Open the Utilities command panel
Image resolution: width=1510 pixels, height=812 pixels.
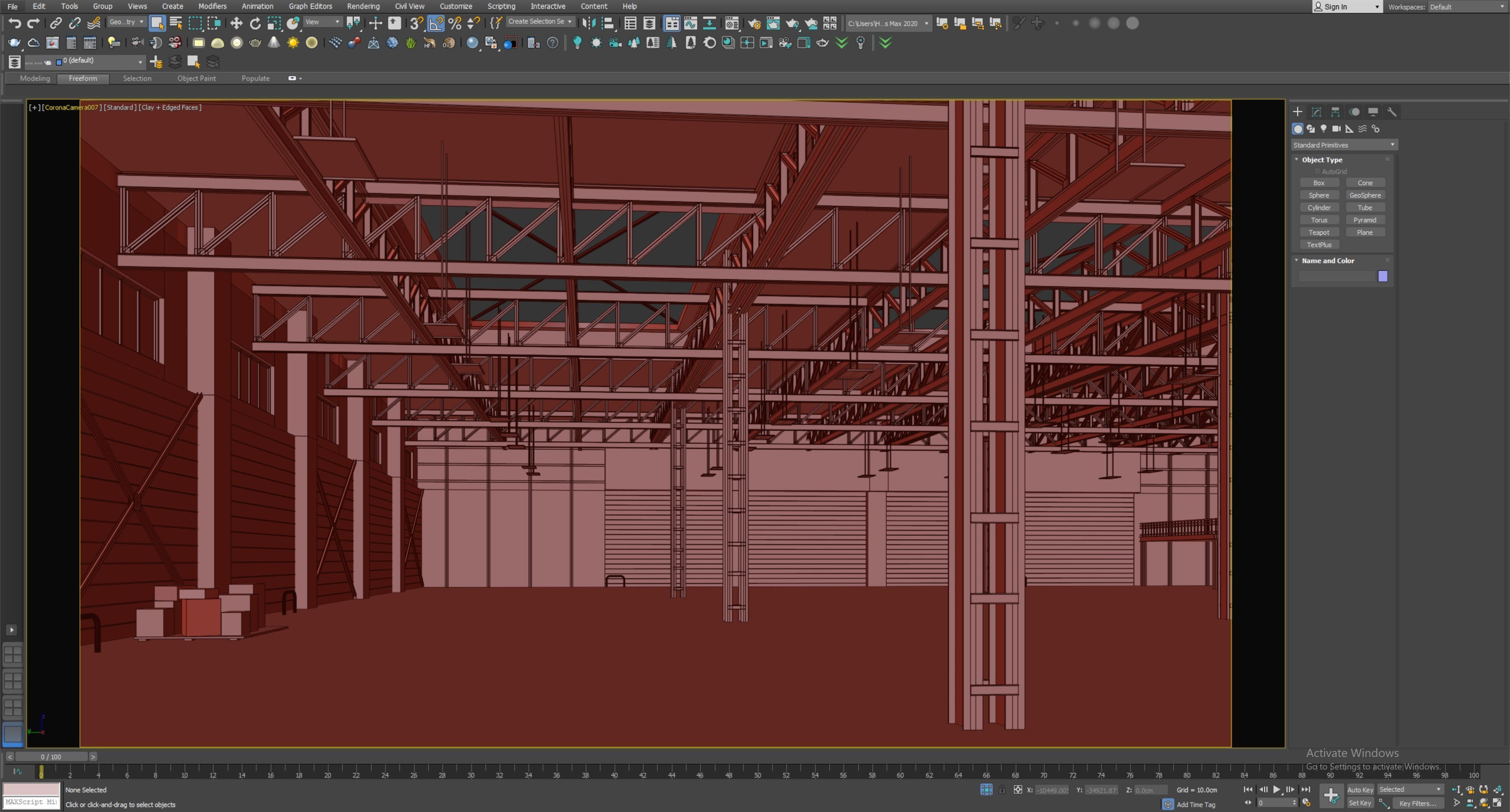pyautogui.click(x=1392, y=111)
